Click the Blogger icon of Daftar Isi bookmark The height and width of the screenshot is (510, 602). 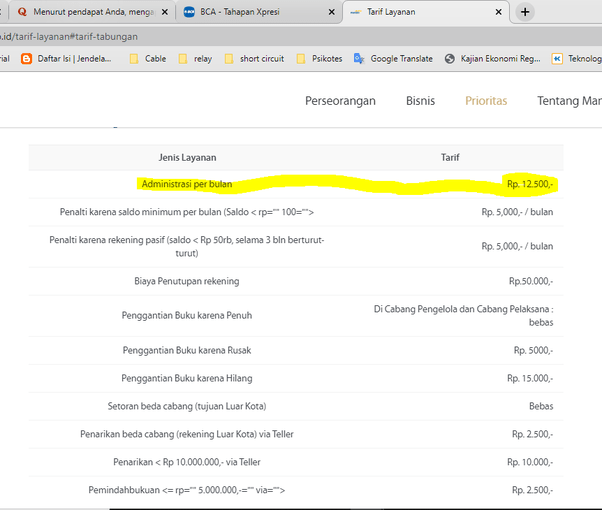click(x=26, y=59)
